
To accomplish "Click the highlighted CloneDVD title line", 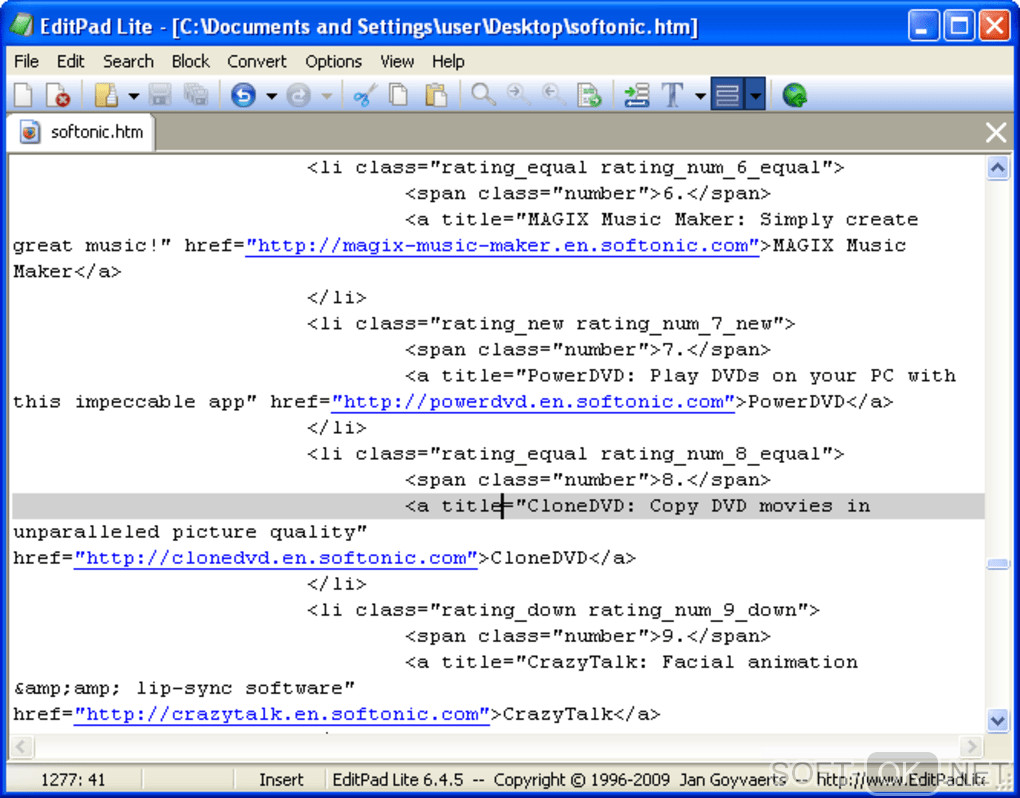I will click(x=498, y=506).
